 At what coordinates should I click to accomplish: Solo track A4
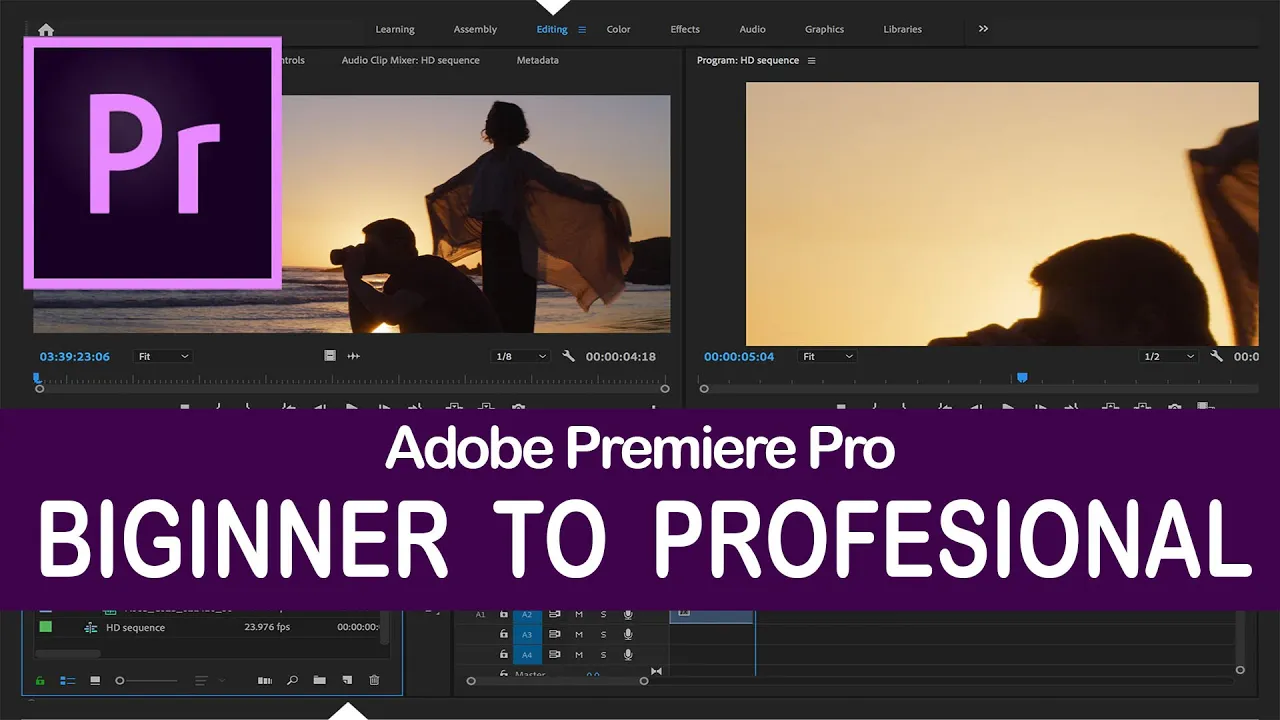click(x=603, y=655)
